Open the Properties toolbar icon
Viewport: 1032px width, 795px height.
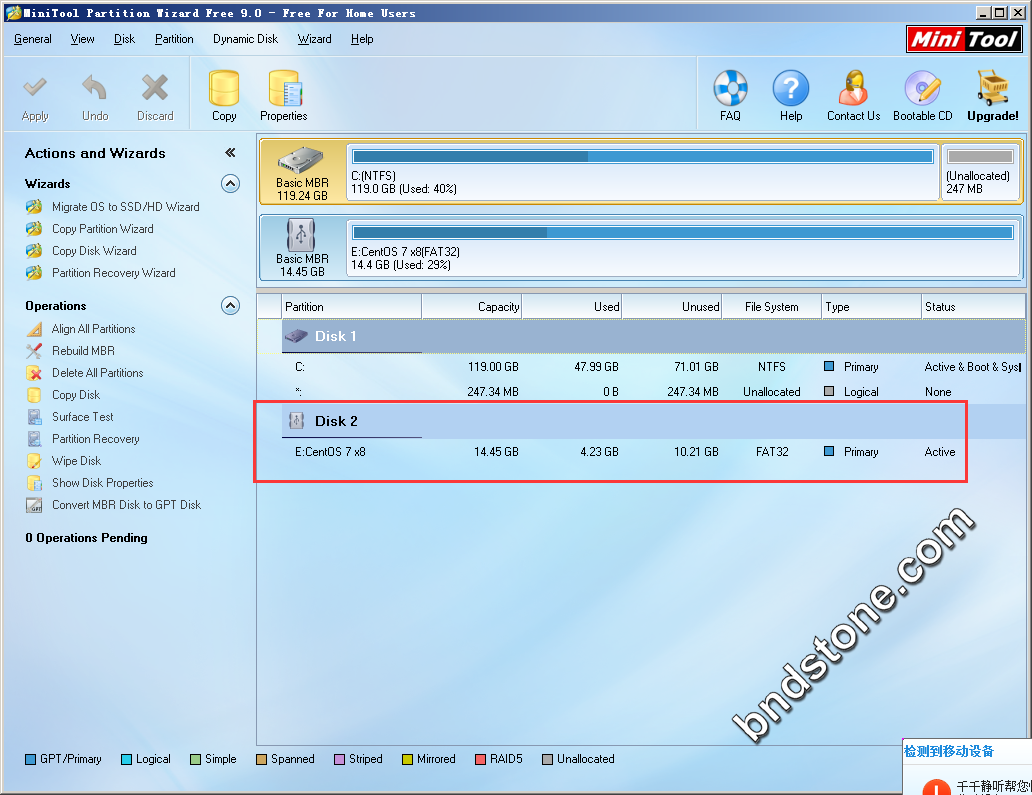point(284,88)
